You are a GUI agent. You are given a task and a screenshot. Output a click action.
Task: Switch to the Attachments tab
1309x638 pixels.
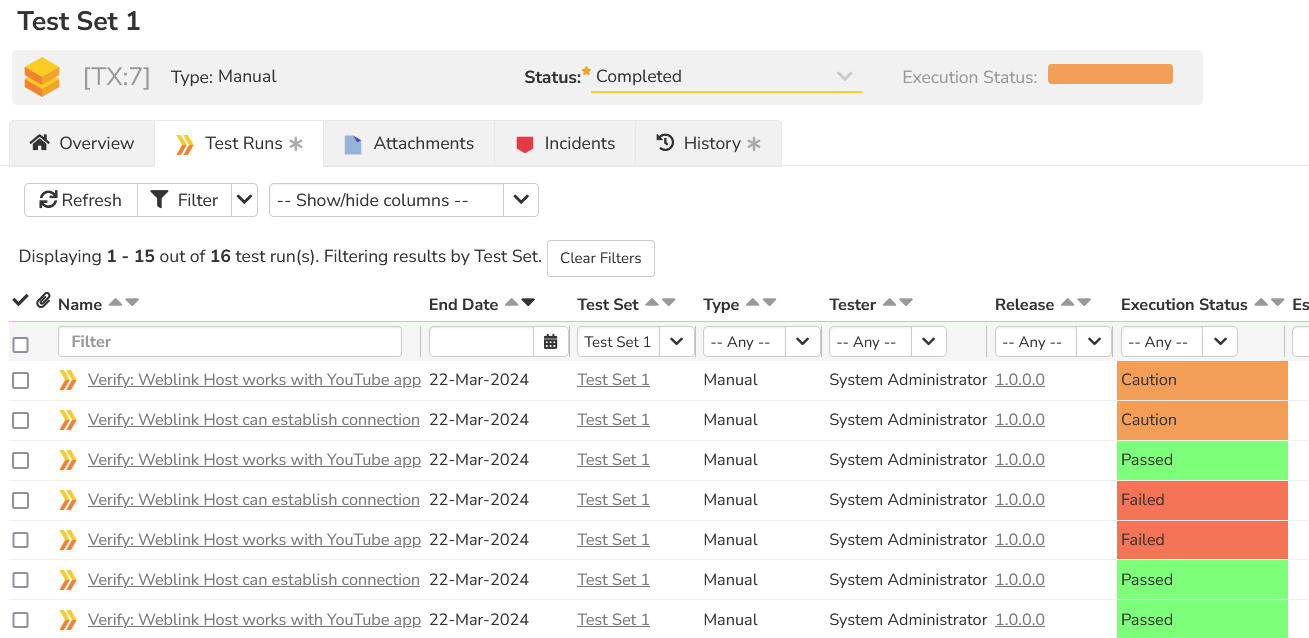(408, 143)
